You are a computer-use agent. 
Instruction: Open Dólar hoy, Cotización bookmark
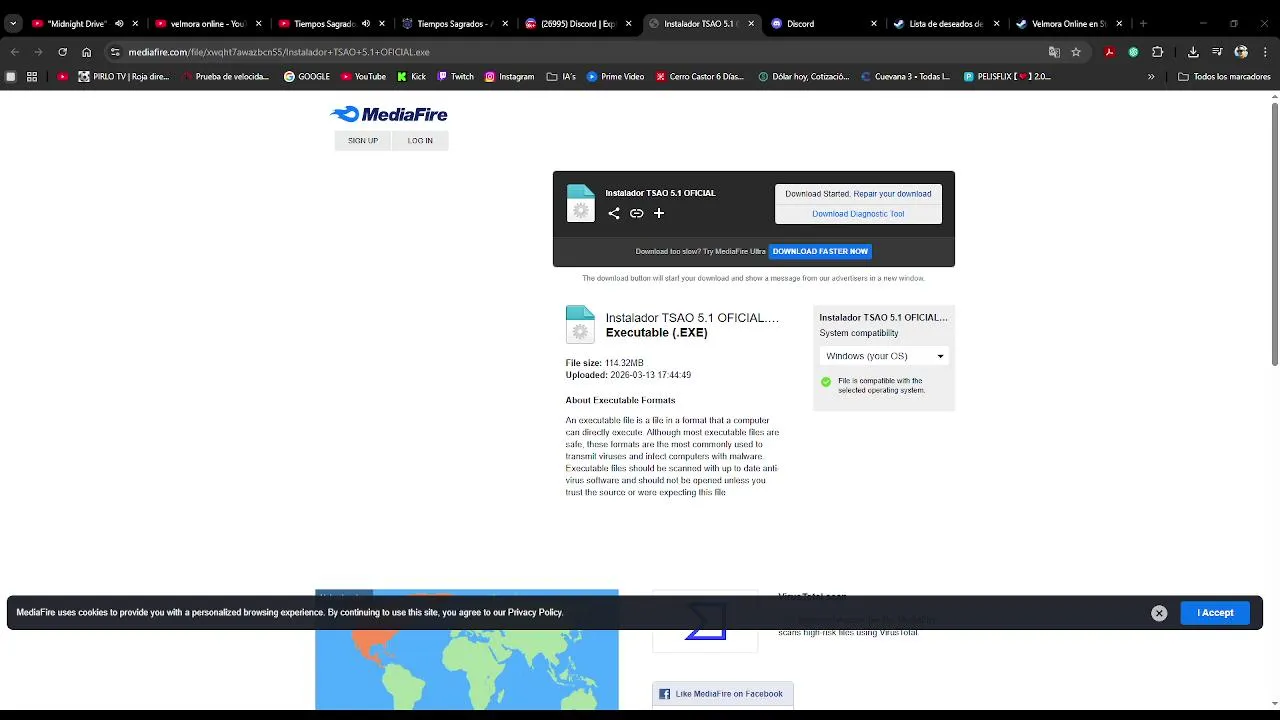[804, 76]
